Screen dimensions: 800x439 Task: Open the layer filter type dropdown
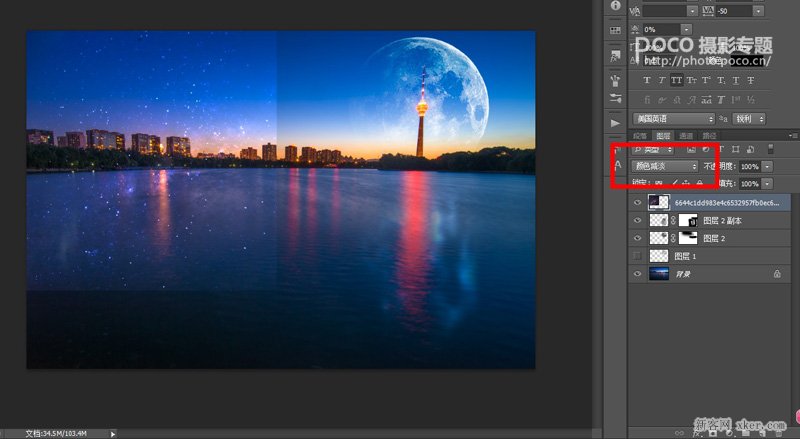(x=653, y=150)
